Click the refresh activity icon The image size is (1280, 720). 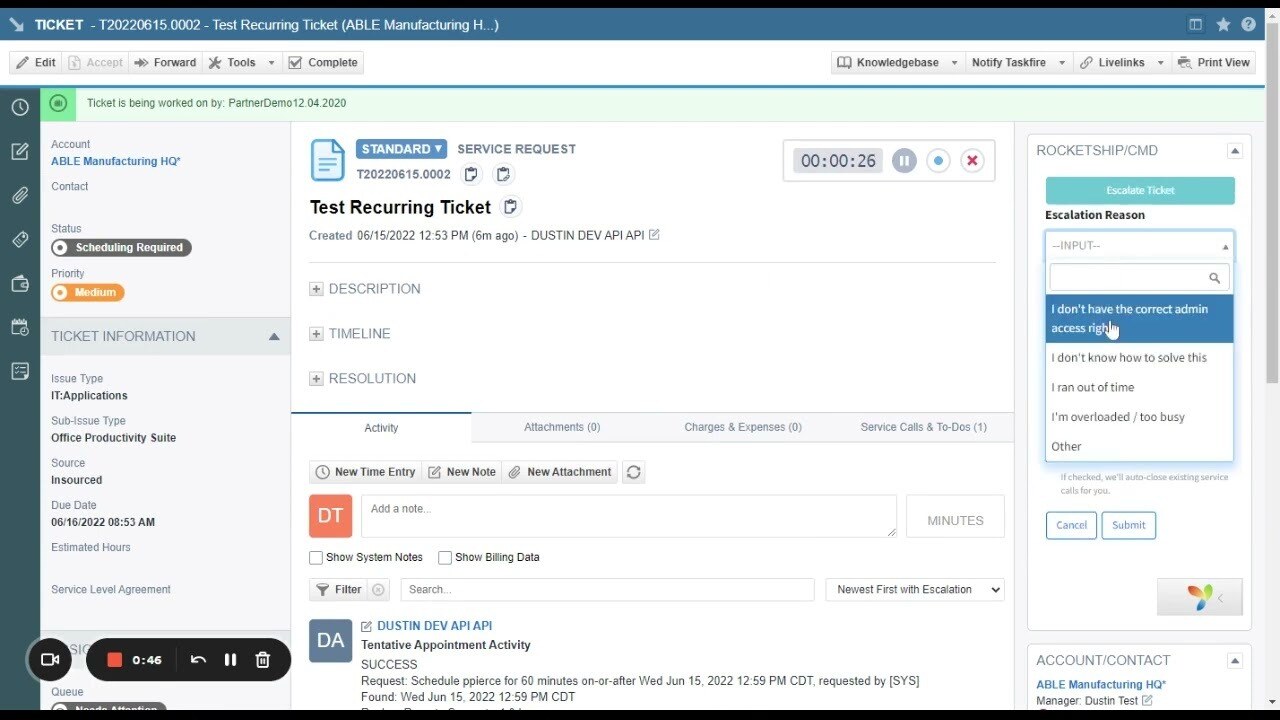coord(633,472)
